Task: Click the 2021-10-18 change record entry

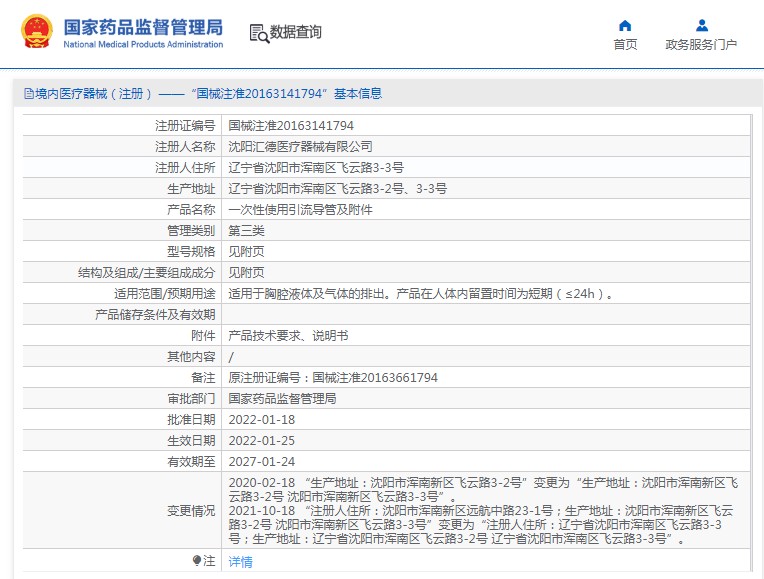Action: click(x=481, y=525)
